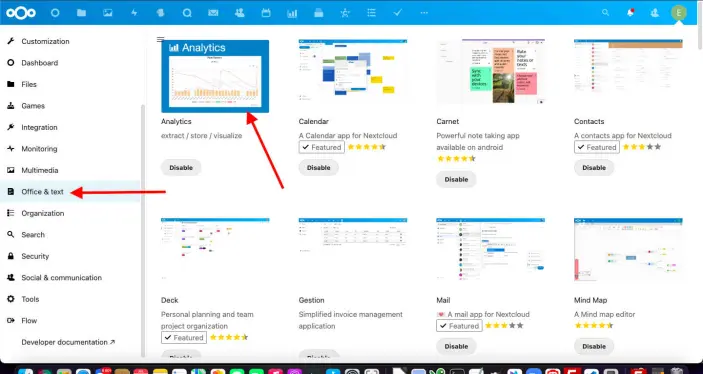
Task: Open the stick-figure app icon in top bar
Action: point(345,13)
